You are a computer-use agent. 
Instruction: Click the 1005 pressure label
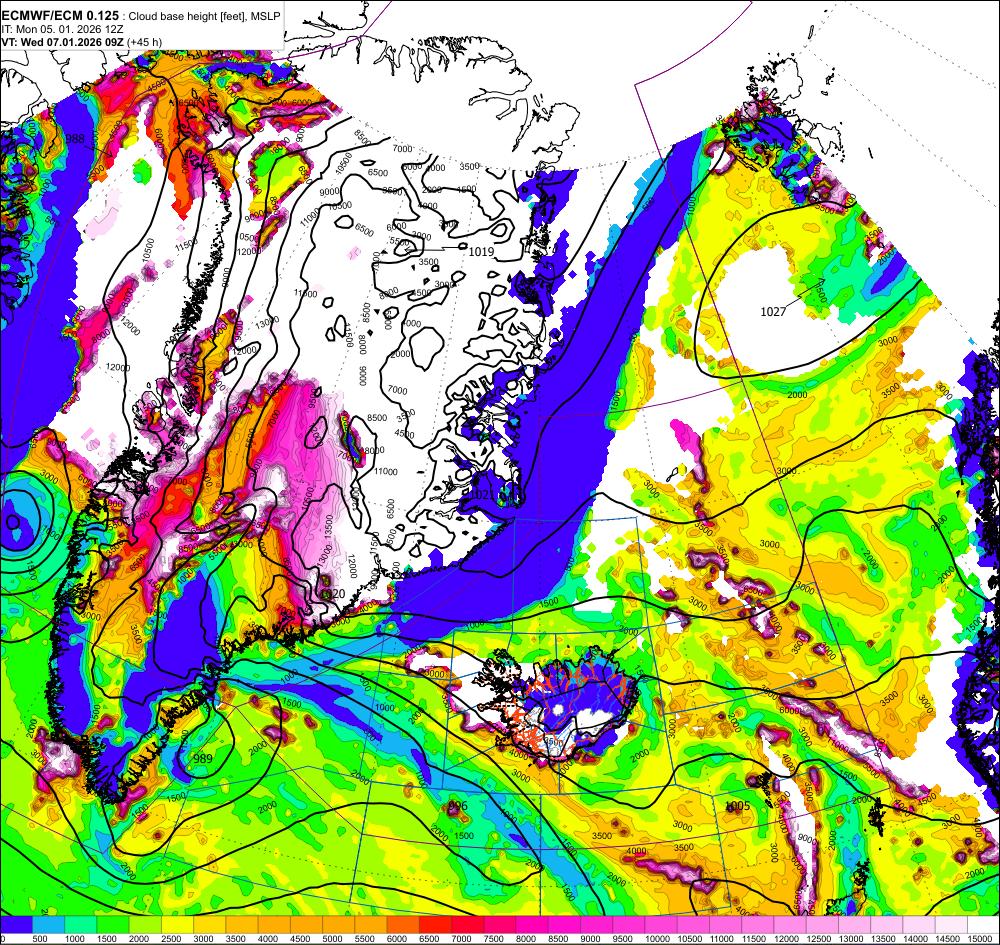pyautogui.click(x=738, y=806)
